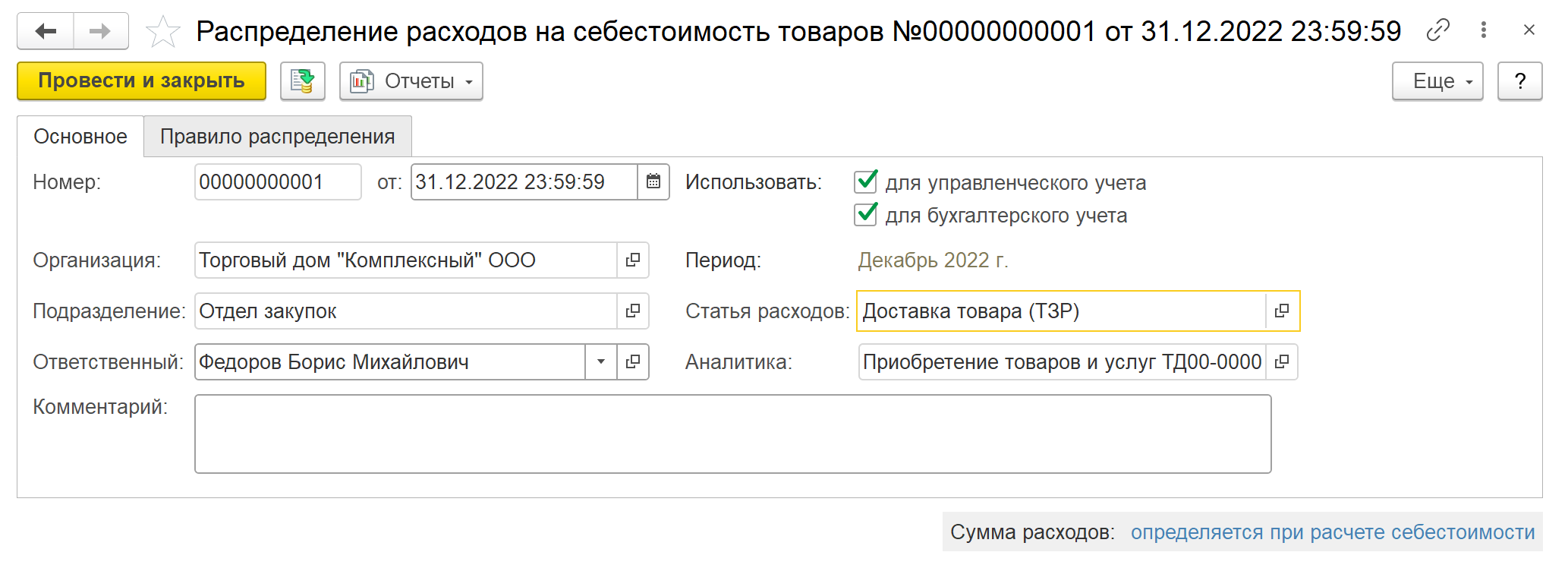Open the Отчеты dropdown menu
This screenshot has width=1568, height=568.
(411, 81)
